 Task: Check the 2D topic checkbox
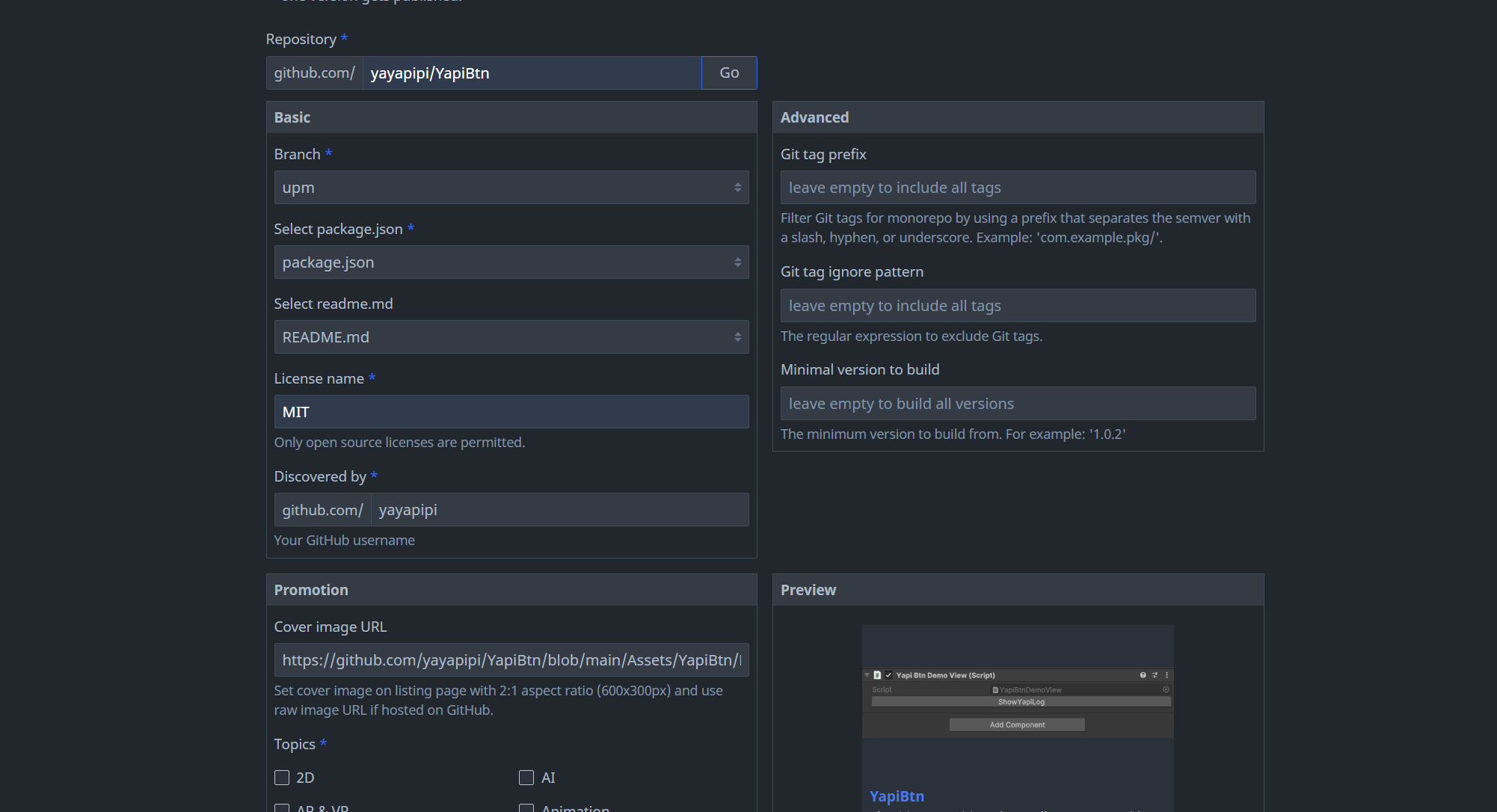[282, 778]
